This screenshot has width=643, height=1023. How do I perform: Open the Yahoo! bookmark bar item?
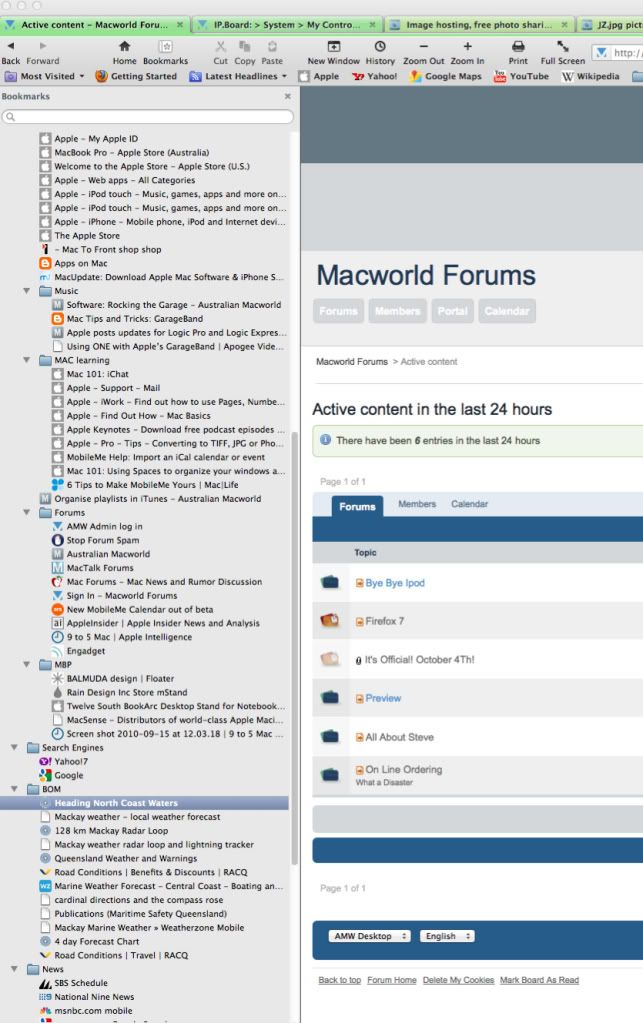[374, 76]
